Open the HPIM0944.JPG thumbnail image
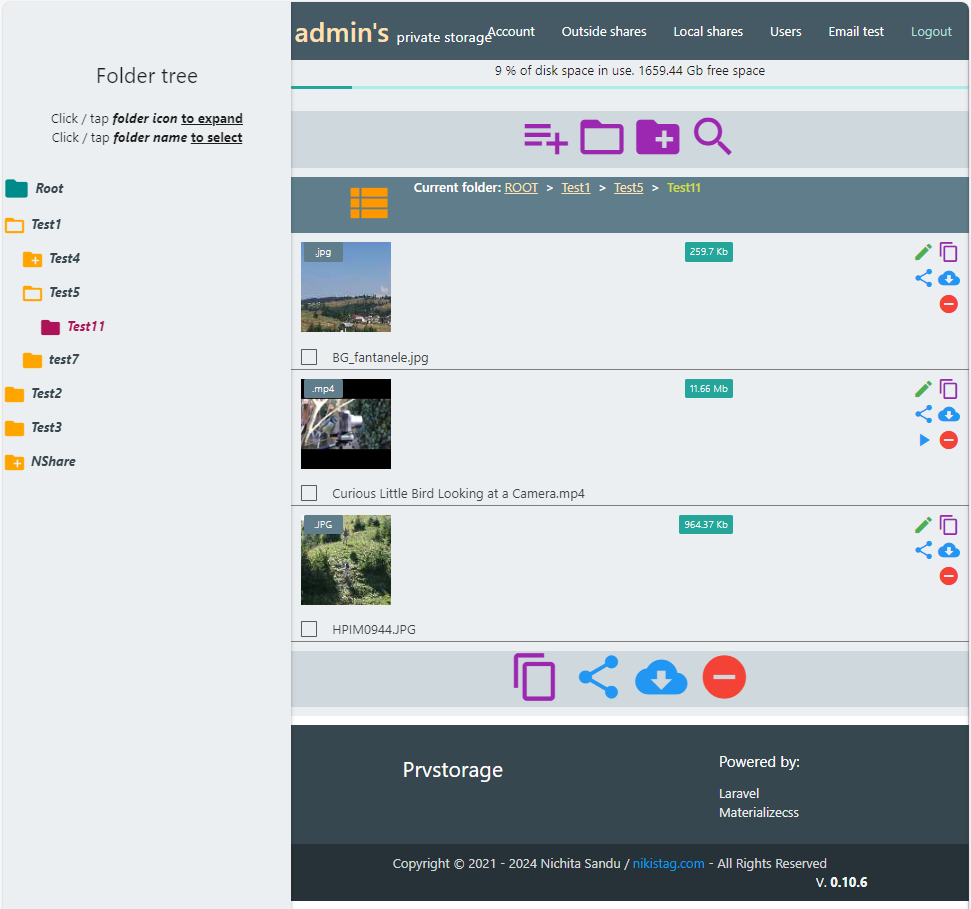The image size is (971, 909). (346, 560)
